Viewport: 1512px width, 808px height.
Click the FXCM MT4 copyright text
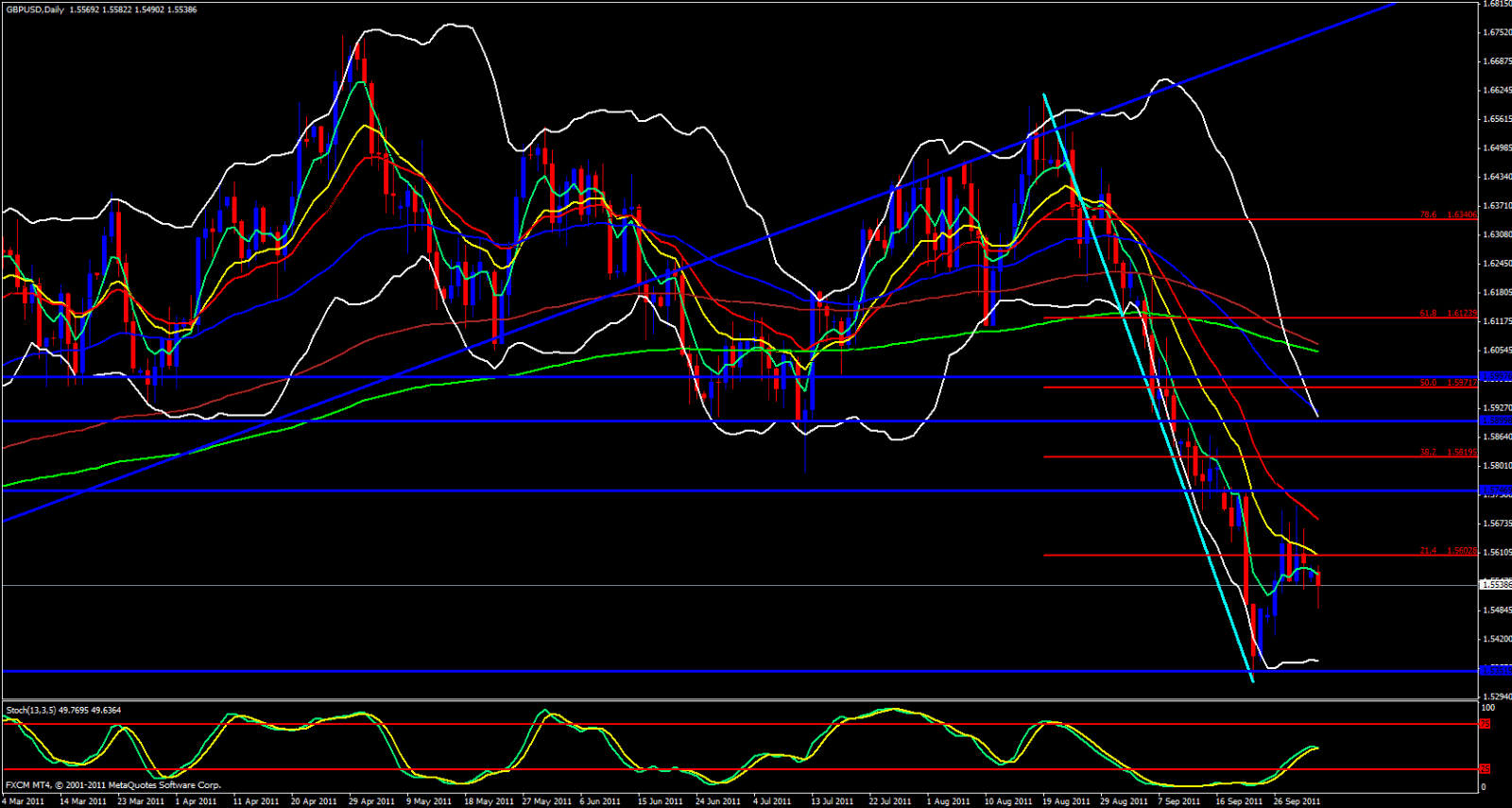(x=113, y=785)
